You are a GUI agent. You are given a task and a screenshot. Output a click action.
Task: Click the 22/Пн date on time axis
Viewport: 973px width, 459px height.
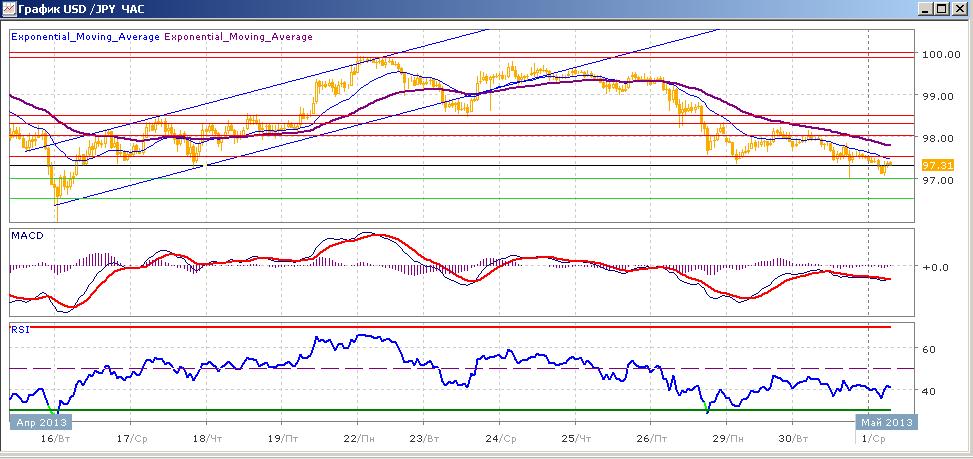tap(357, 439)
